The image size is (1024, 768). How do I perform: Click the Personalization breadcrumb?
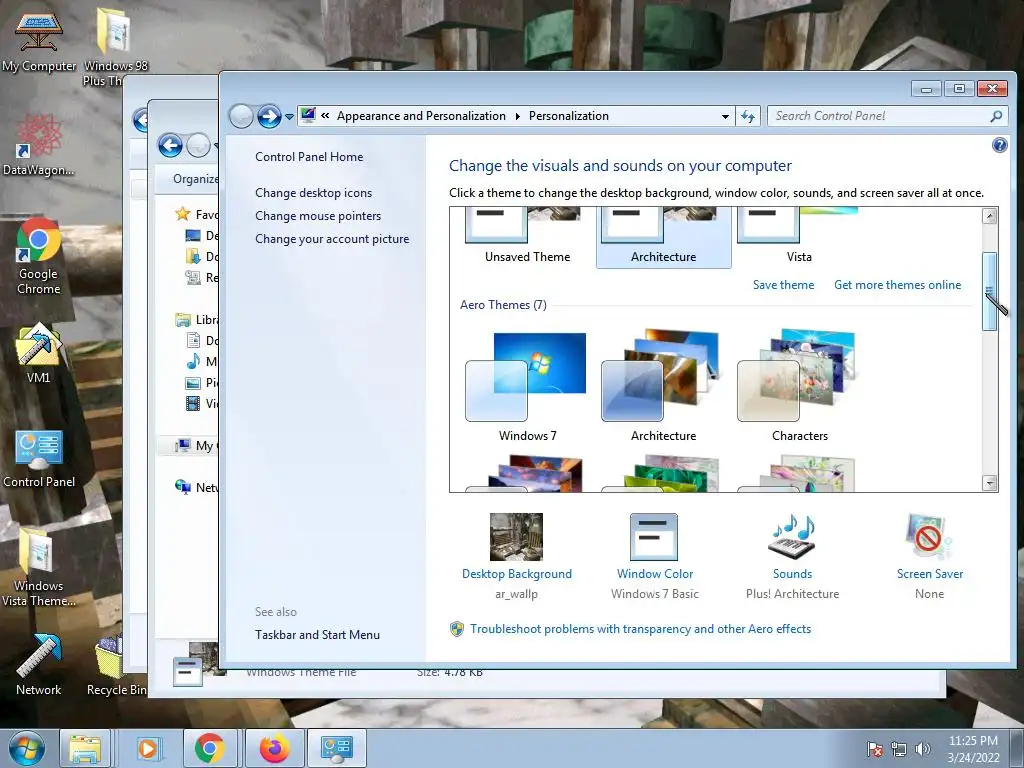coord(569,116)
